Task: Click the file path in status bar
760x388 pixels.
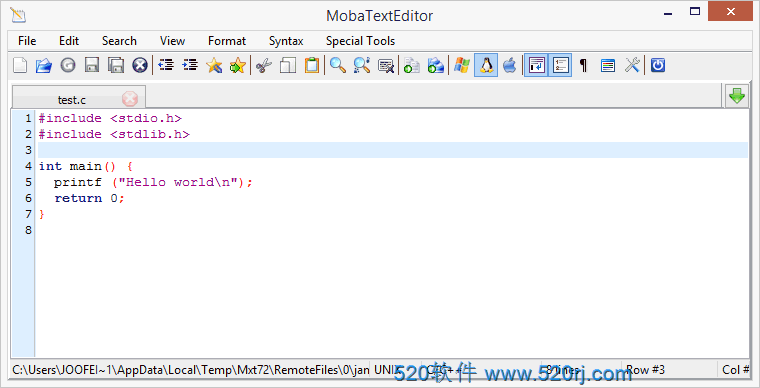Action: coord(190,370)
